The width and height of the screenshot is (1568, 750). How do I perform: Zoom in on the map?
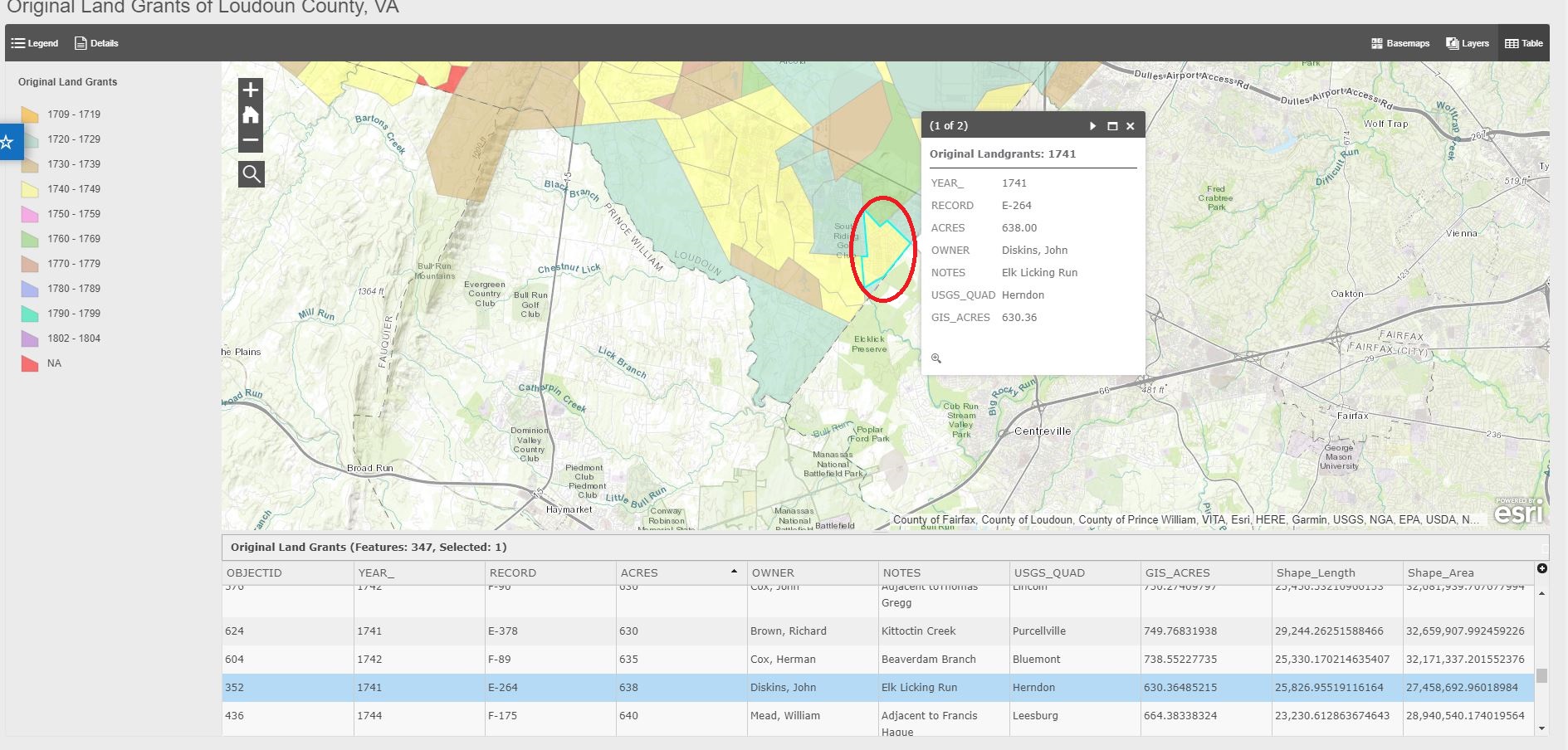[251, 90]
